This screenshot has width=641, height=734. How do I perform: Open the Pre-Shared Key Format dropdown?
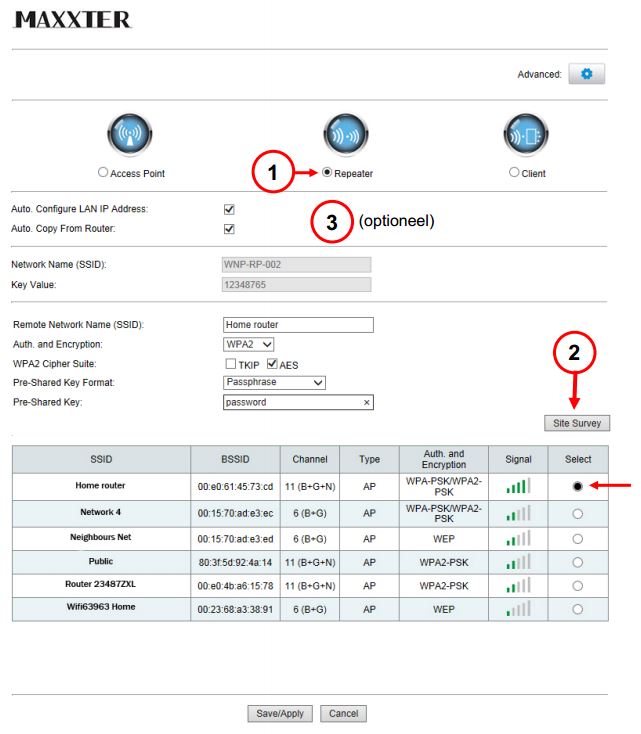(x=274, y=382)
